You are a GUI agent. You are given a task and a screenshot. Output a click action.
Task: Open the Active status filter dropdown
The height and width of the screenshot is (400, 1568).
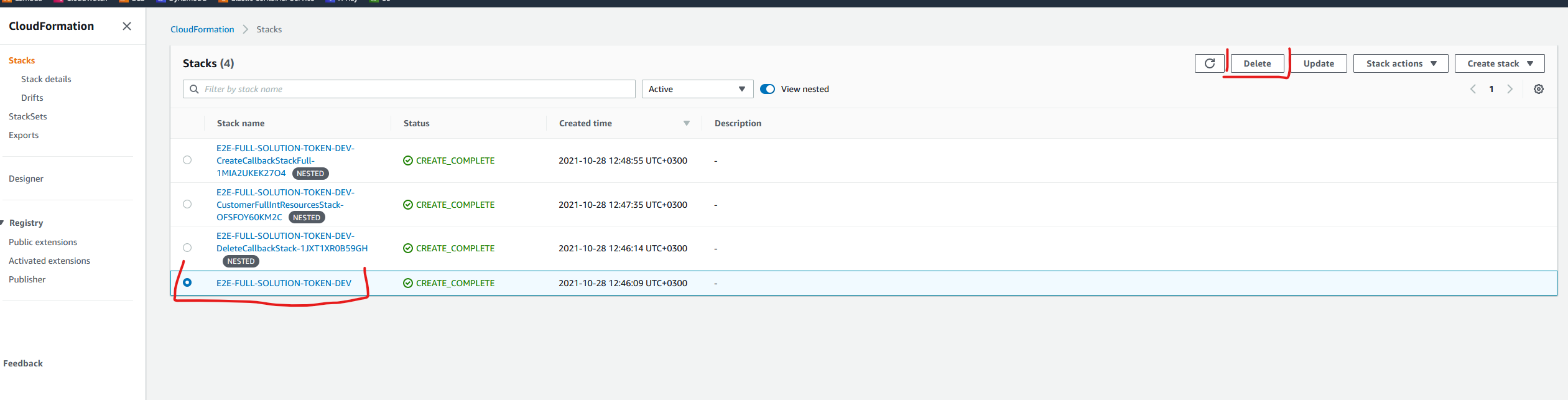pos(697,89)
